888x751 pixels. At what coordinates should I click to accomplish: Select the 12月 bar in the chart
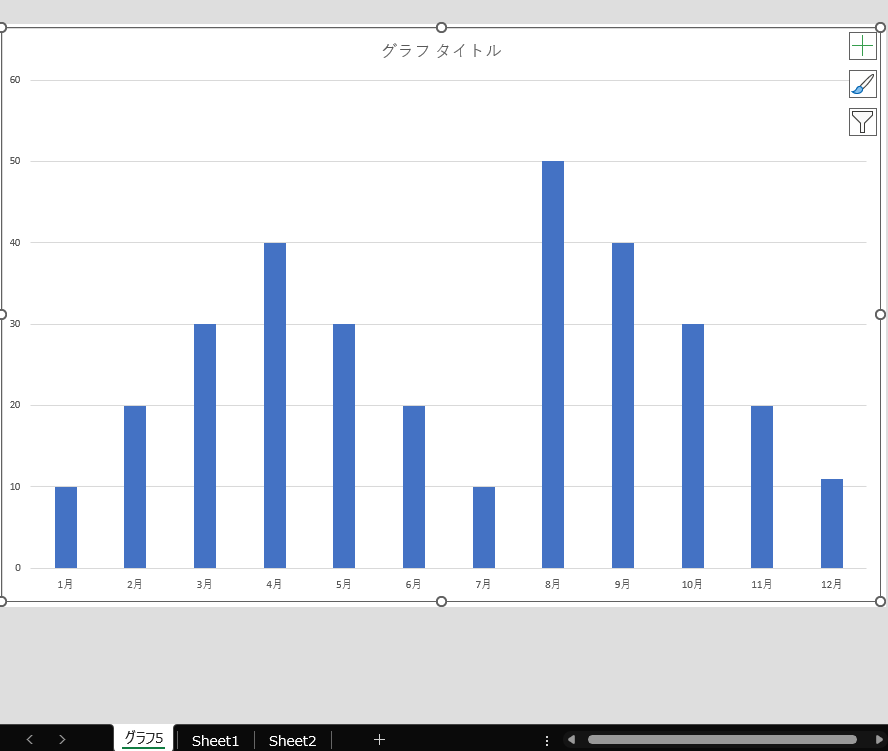(832, 523)
